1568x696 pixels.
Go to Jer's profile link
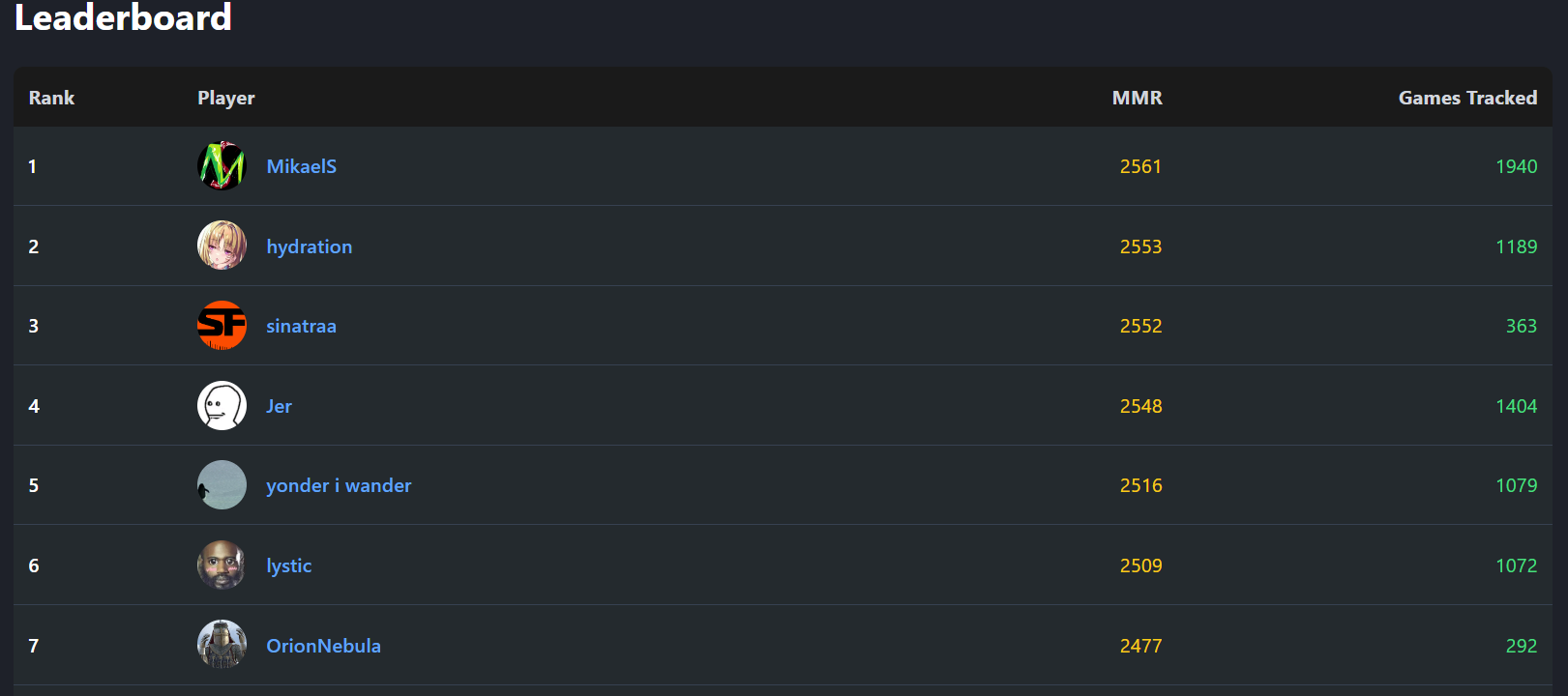pos(279,406)
